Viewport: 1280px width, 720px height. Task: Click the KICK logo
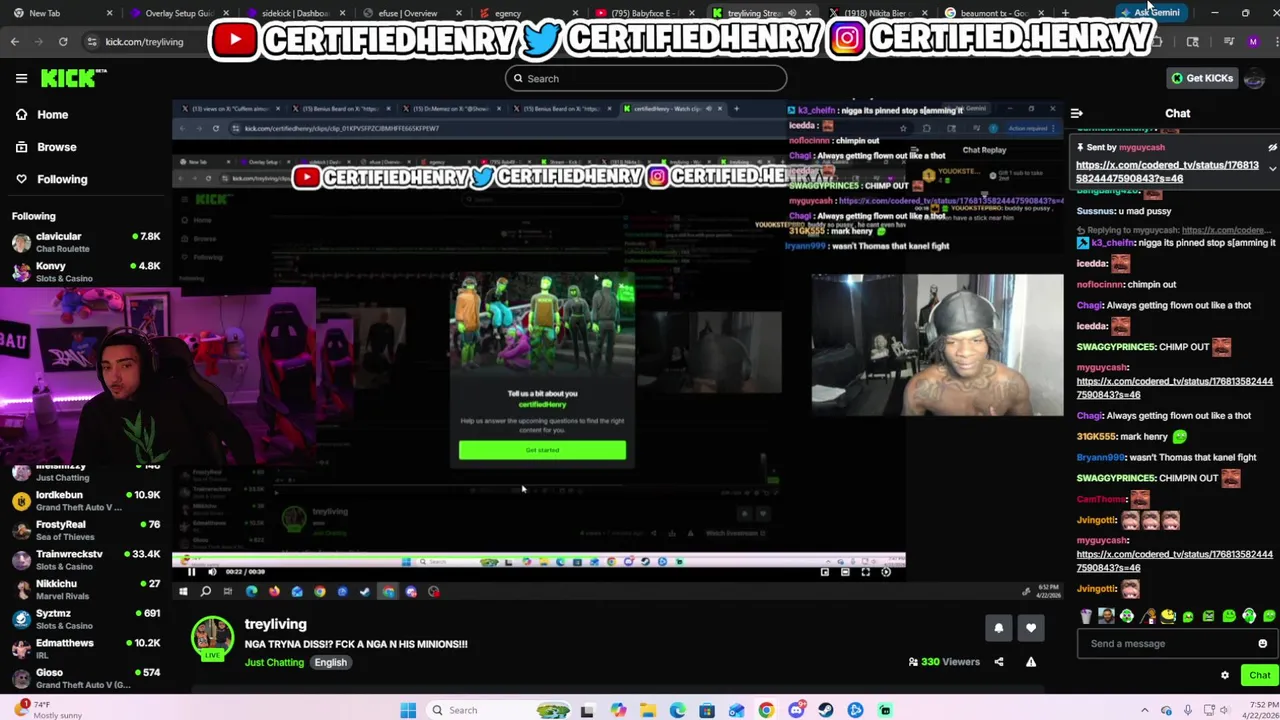pyautogui.click(x=73, y=78)
